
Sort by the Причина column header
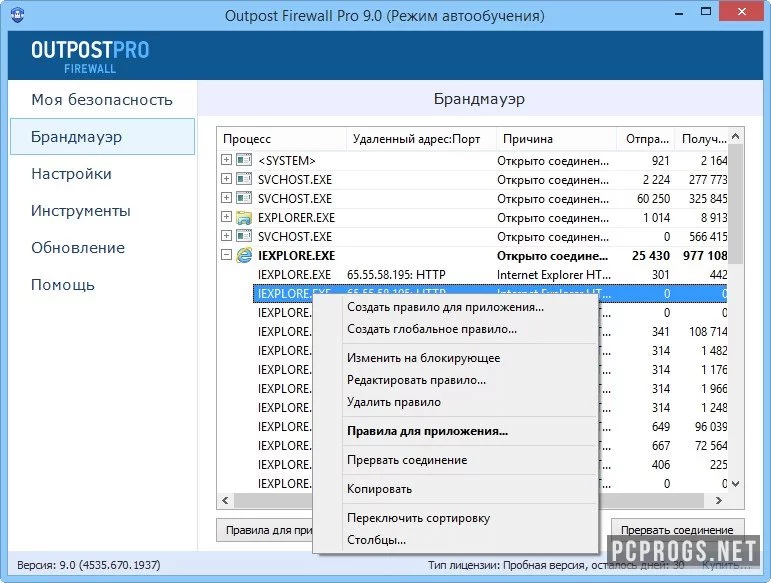coord(556,139)
